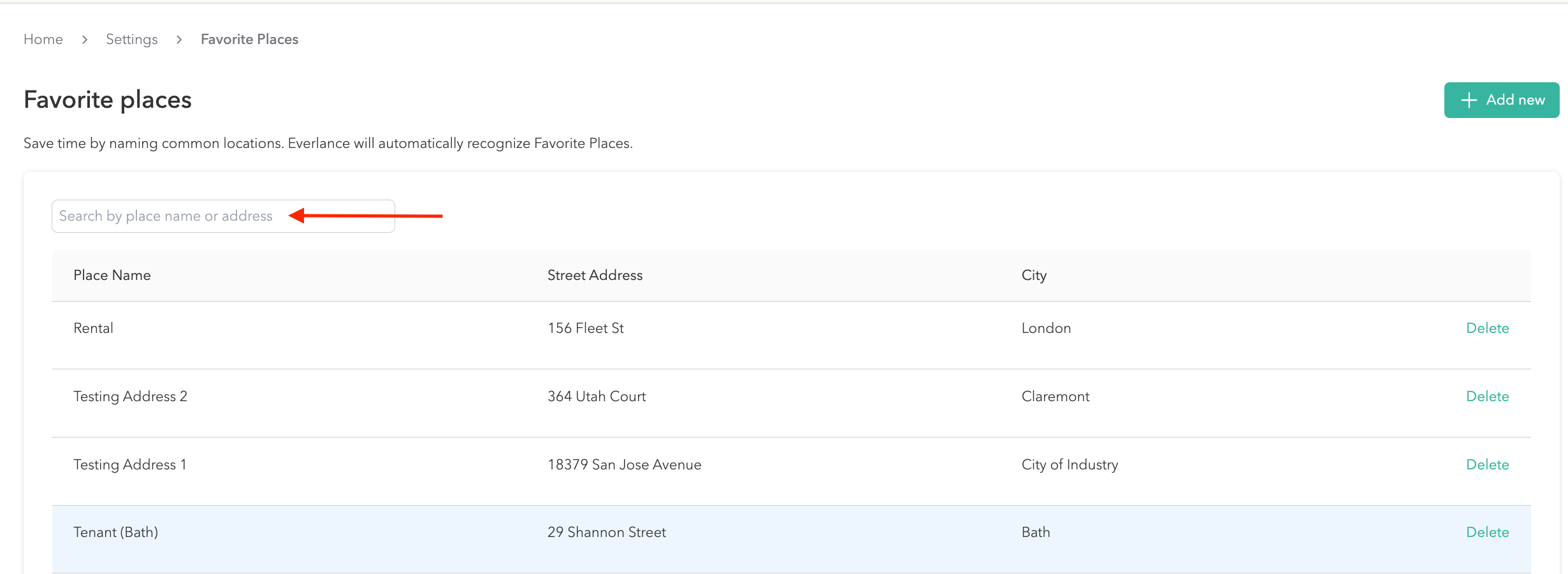Select the Testing Address 1 place name
Image resolution: width=1568 pixels, height=574 pixels.
(x=130, y=465)
